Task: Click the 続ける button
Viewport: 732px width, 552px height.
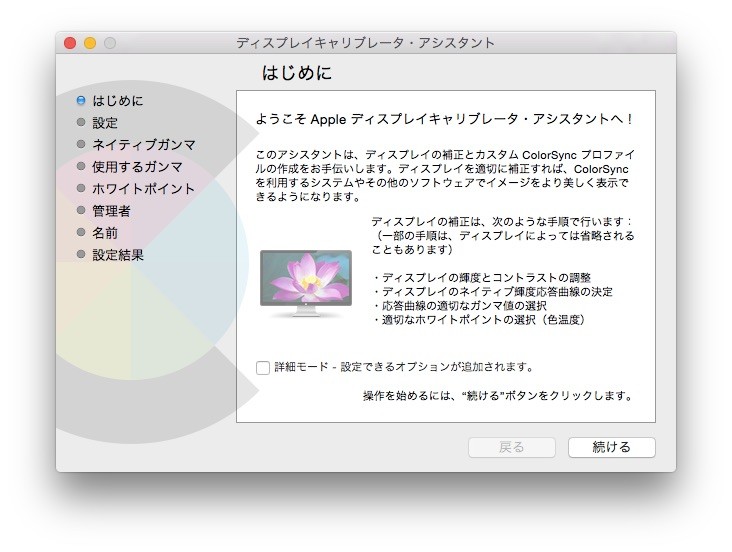Action: (612, 447)
